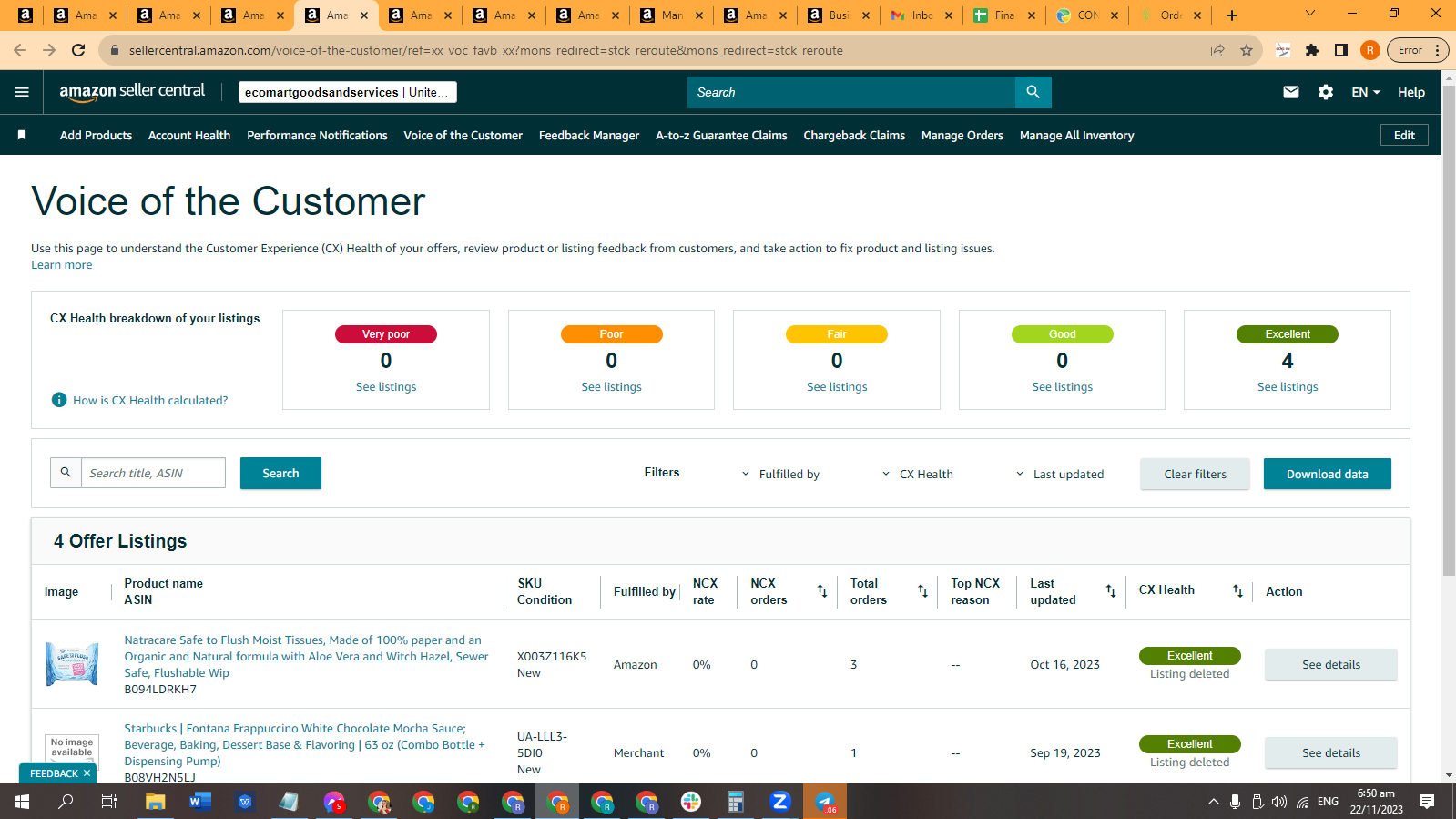Open the ecomartgoodsandservices account switcher
The height and width of the screenshot is (819, 1456).
(x=348, y=92)
